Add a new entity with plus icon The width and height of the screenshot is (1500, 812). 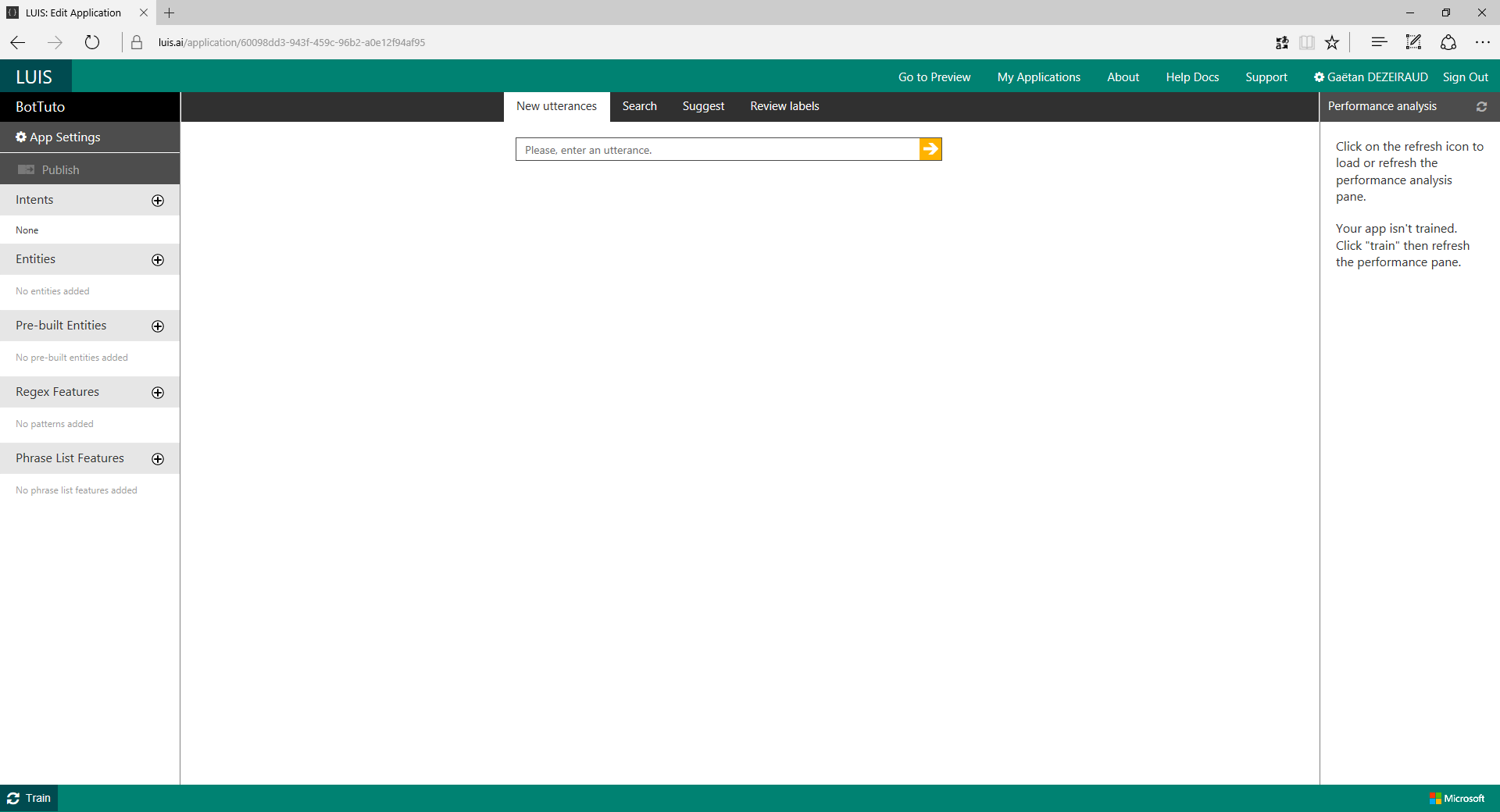click(x=158, y=260)
